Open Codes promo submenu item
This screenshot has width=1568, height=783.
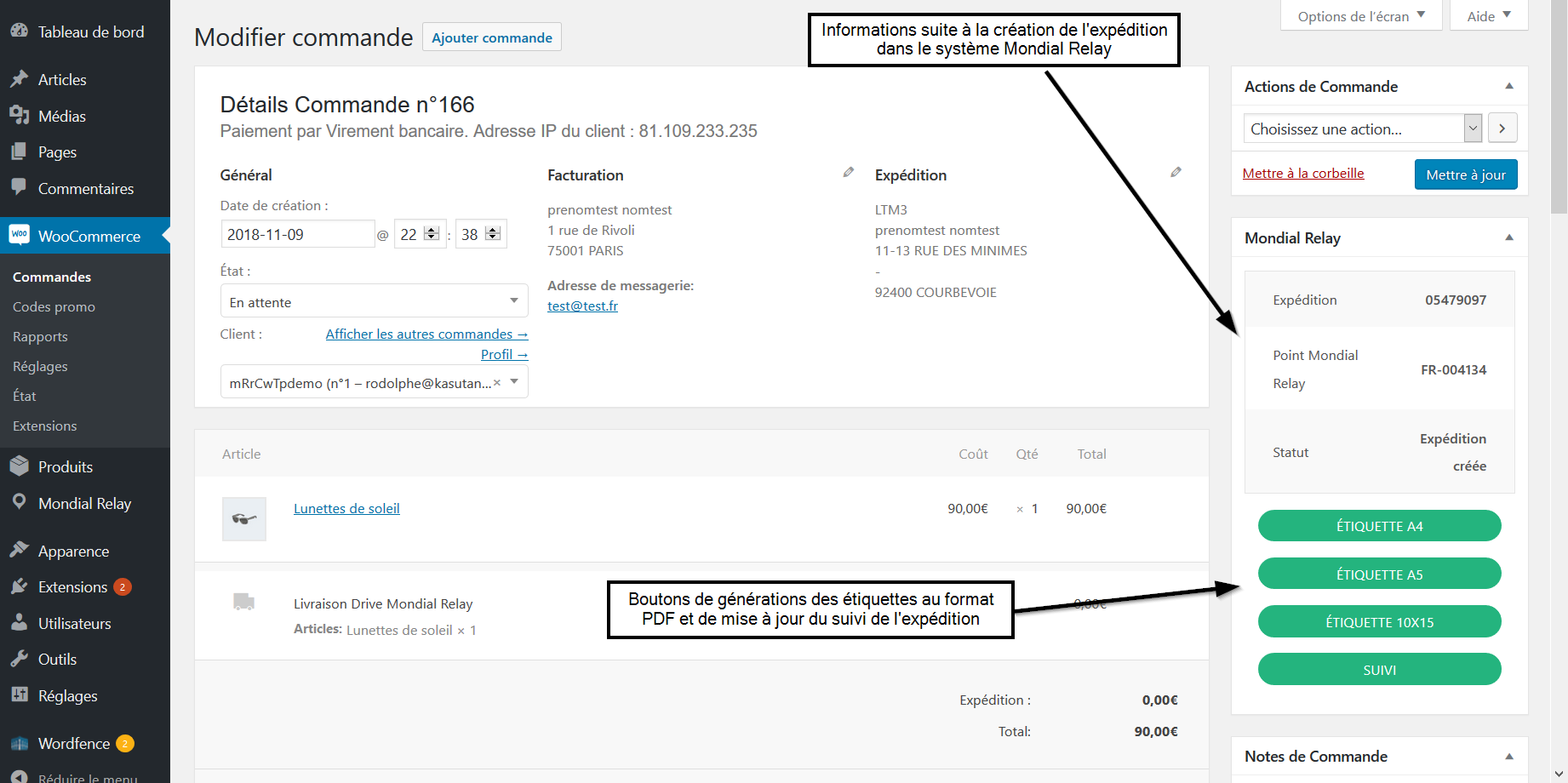coord(54,306)
